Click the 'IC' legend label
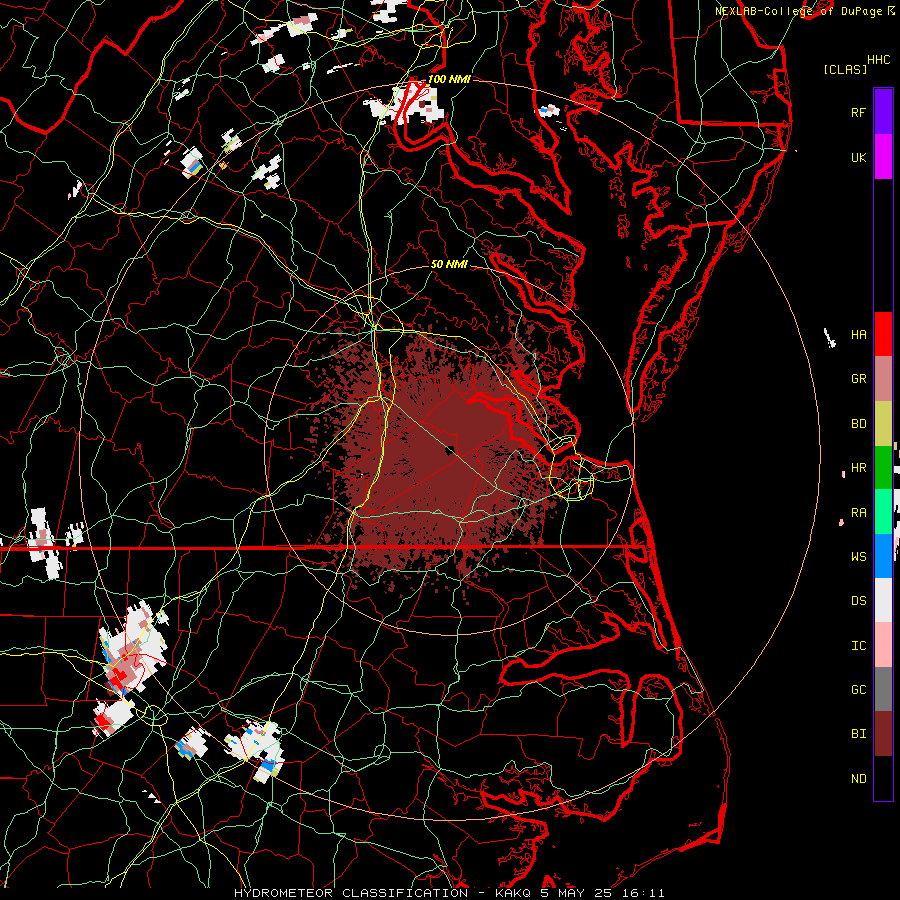 coord(858,645)
